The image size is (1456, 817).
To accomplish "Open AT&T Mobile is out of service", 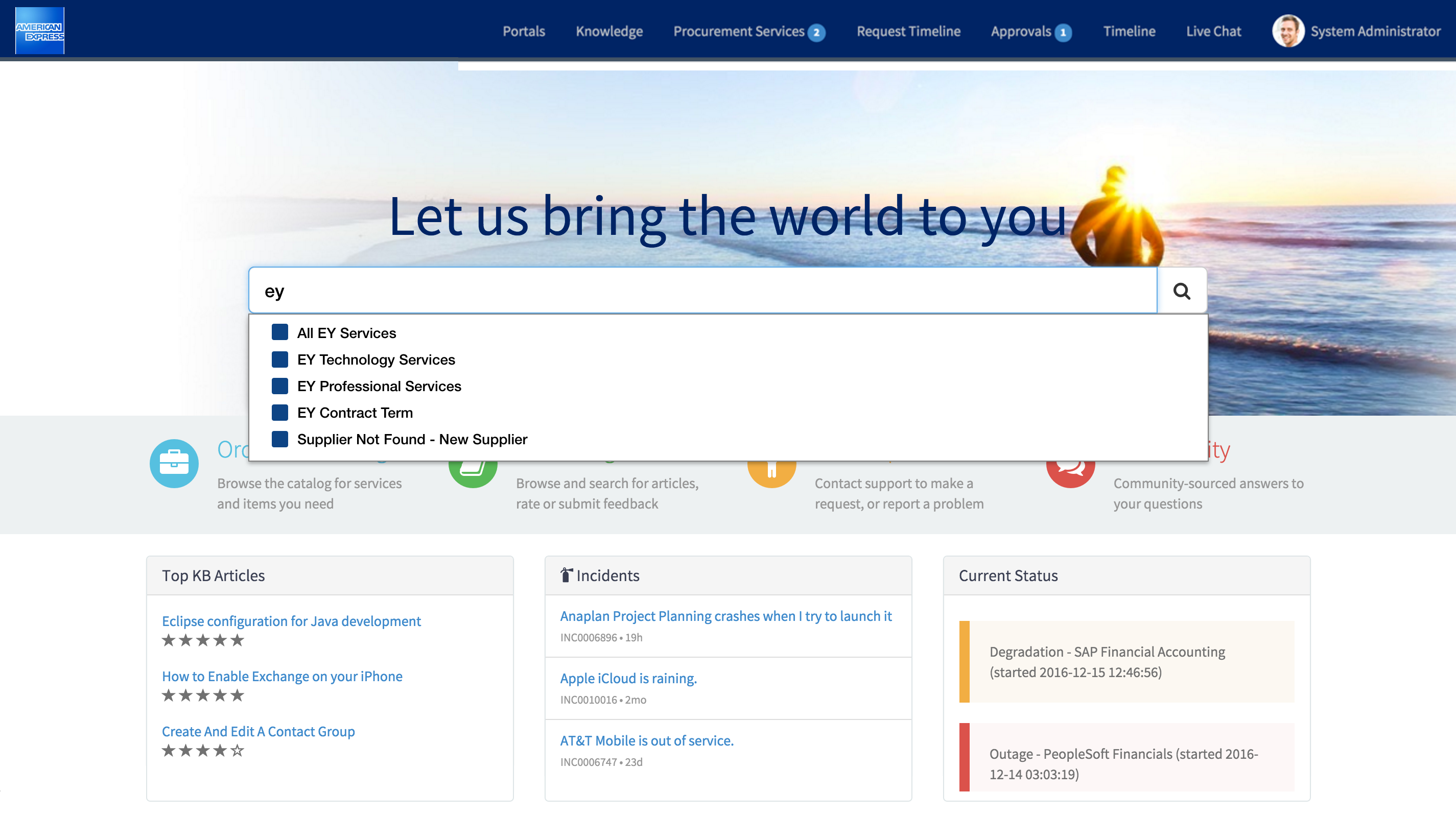I will (x=647, y=740).
